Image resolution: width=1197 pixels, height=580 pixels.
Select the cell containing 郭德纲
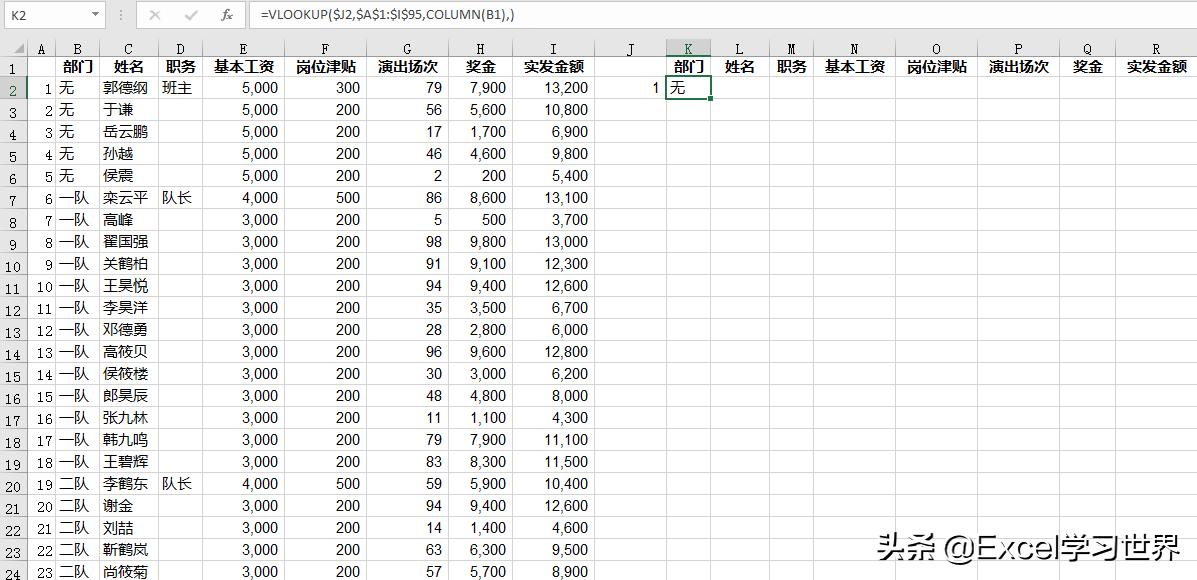(128, 88)
